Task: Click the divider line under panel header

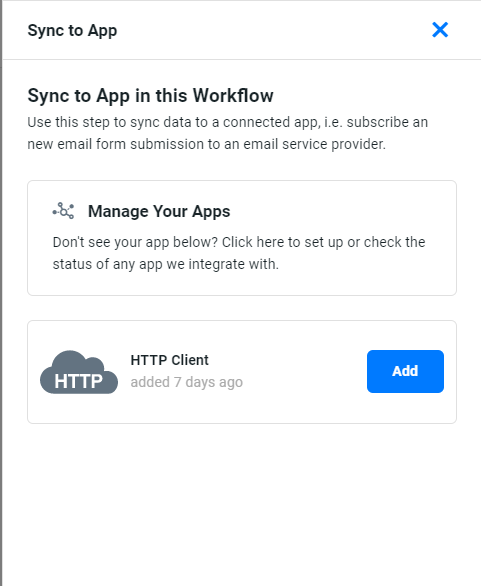Action: coord(242,59)
